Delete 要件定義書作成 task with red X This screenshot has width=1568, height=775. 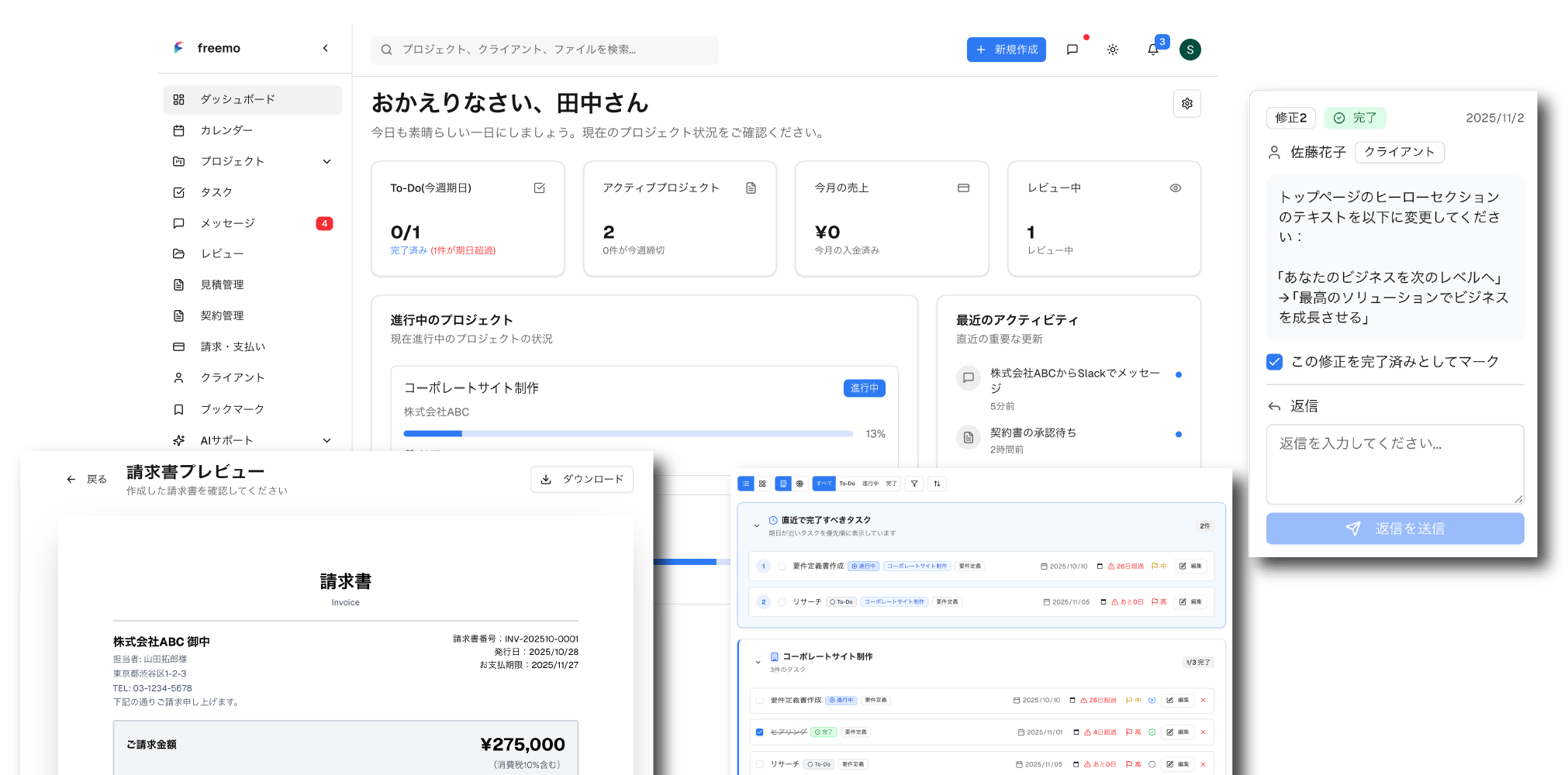point(1203,701)
